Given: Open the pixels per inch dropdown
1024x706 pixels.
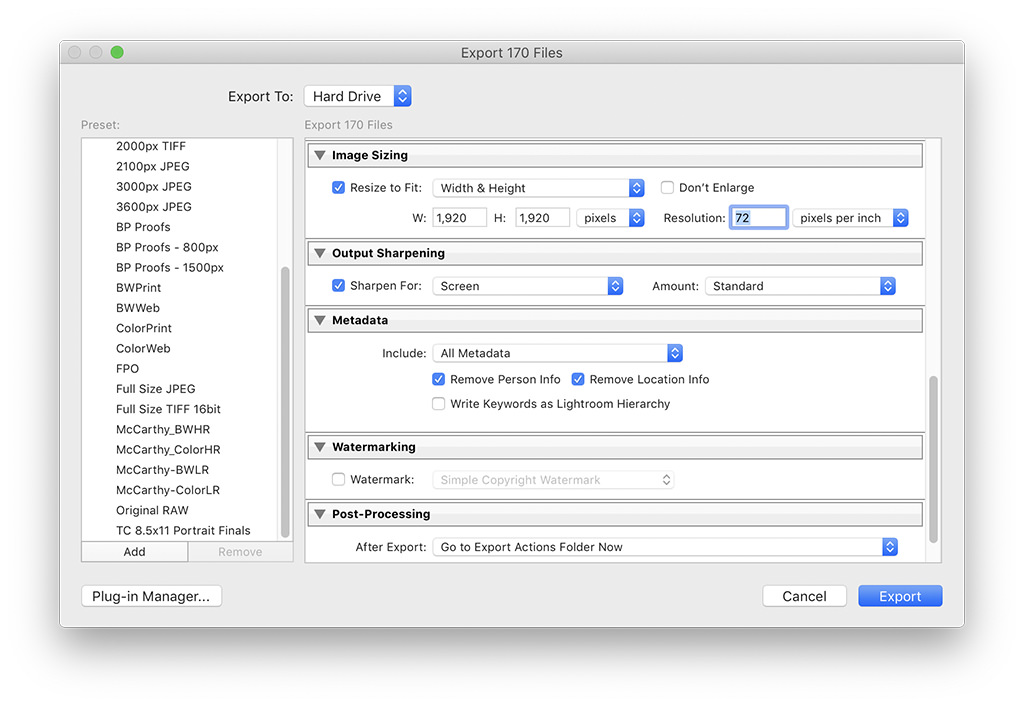Looking at the screenshot, I should 850,218.
